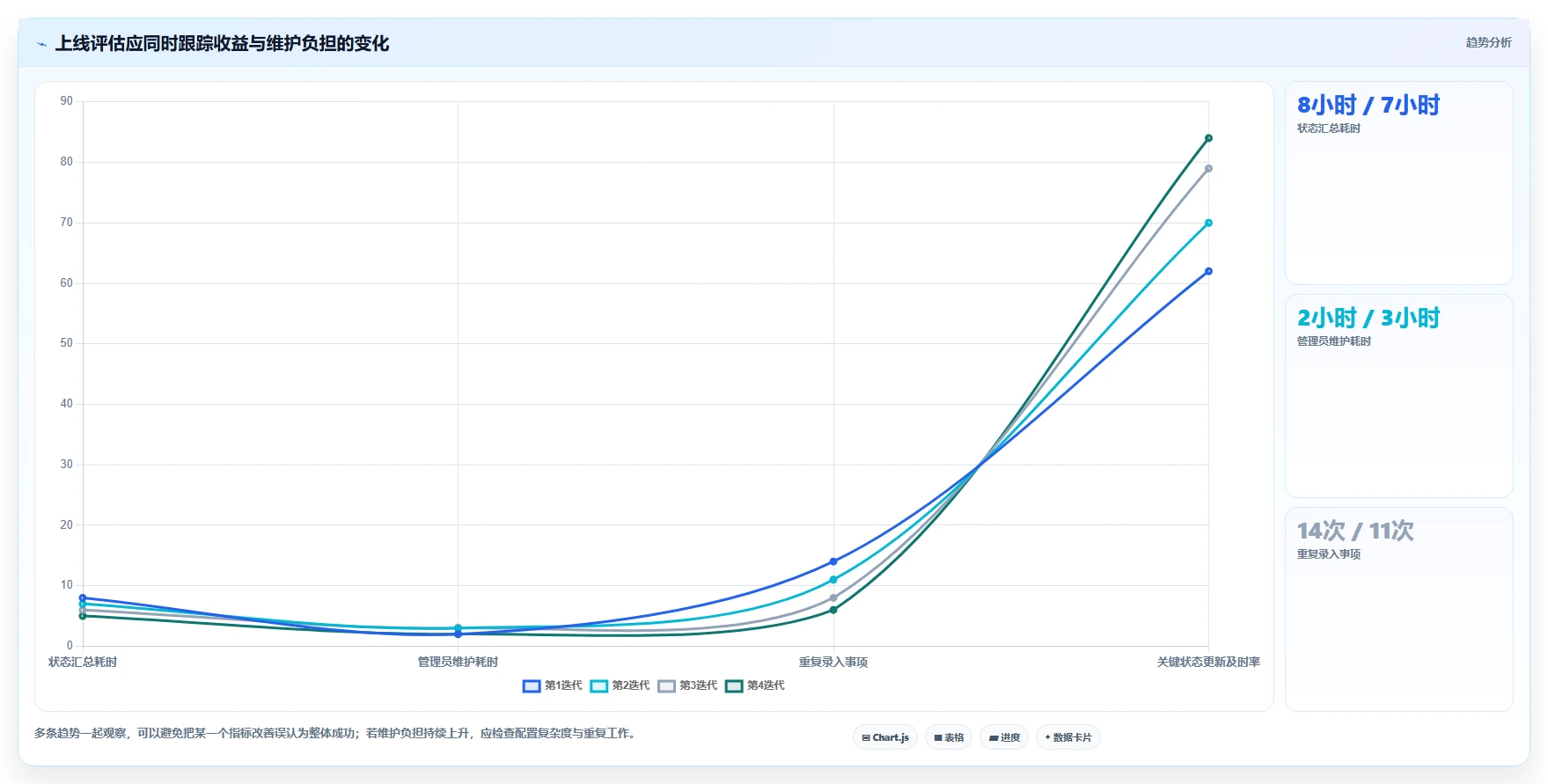Click the 状态汇总耗时 x-axis label
Viewport: 1548px width, 784px height.
click(x=83, y=662)
